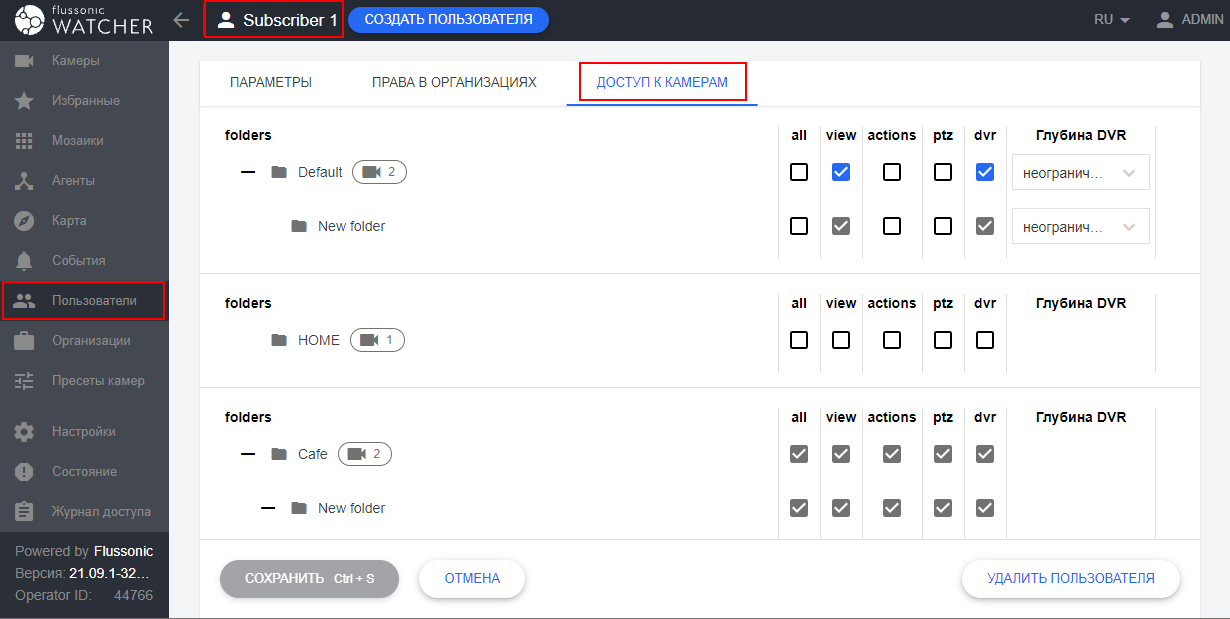Open DVR depth dropdown for Default folder
Image resolution: width=1230 pixels, height=619 pixels.
tap(1080, 173)
